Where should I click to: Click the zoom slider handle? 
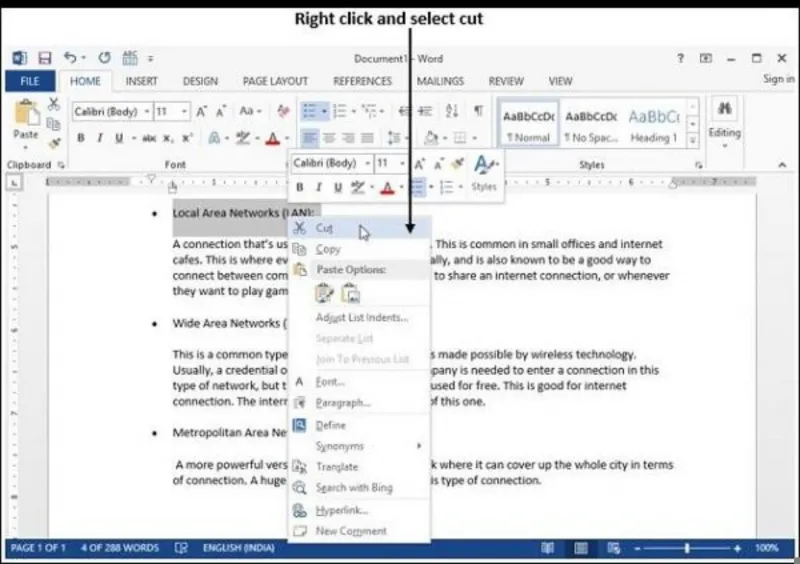[687, 548]
